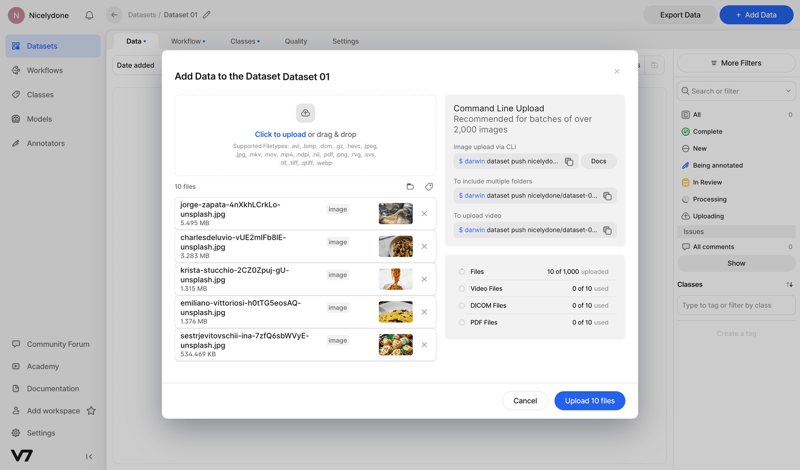Viewport: 800px width, 470px height.
Task: Click the Nicelydone avatar
Action: coord(16,15)
